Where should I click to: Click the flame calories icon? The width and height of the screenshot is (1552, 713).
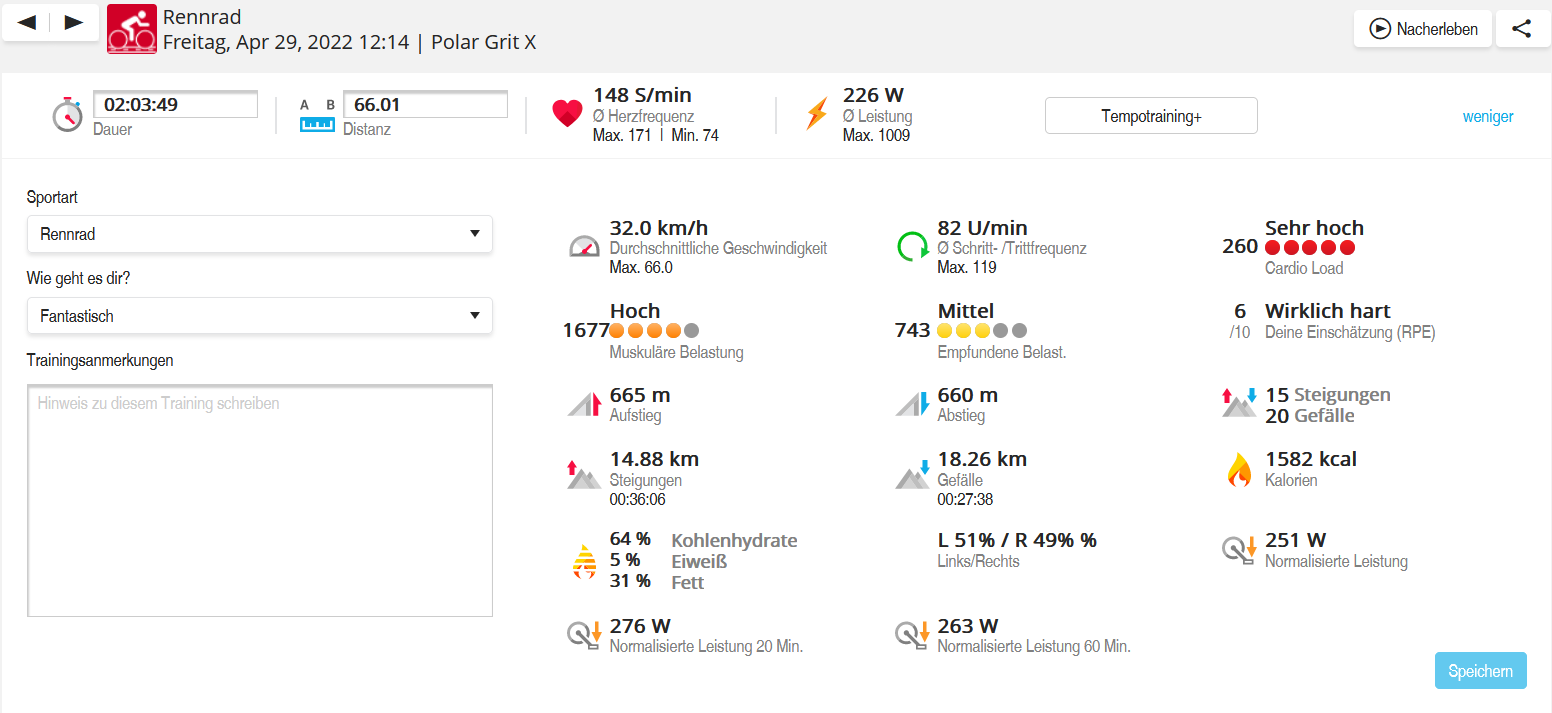click(1239, 470)
